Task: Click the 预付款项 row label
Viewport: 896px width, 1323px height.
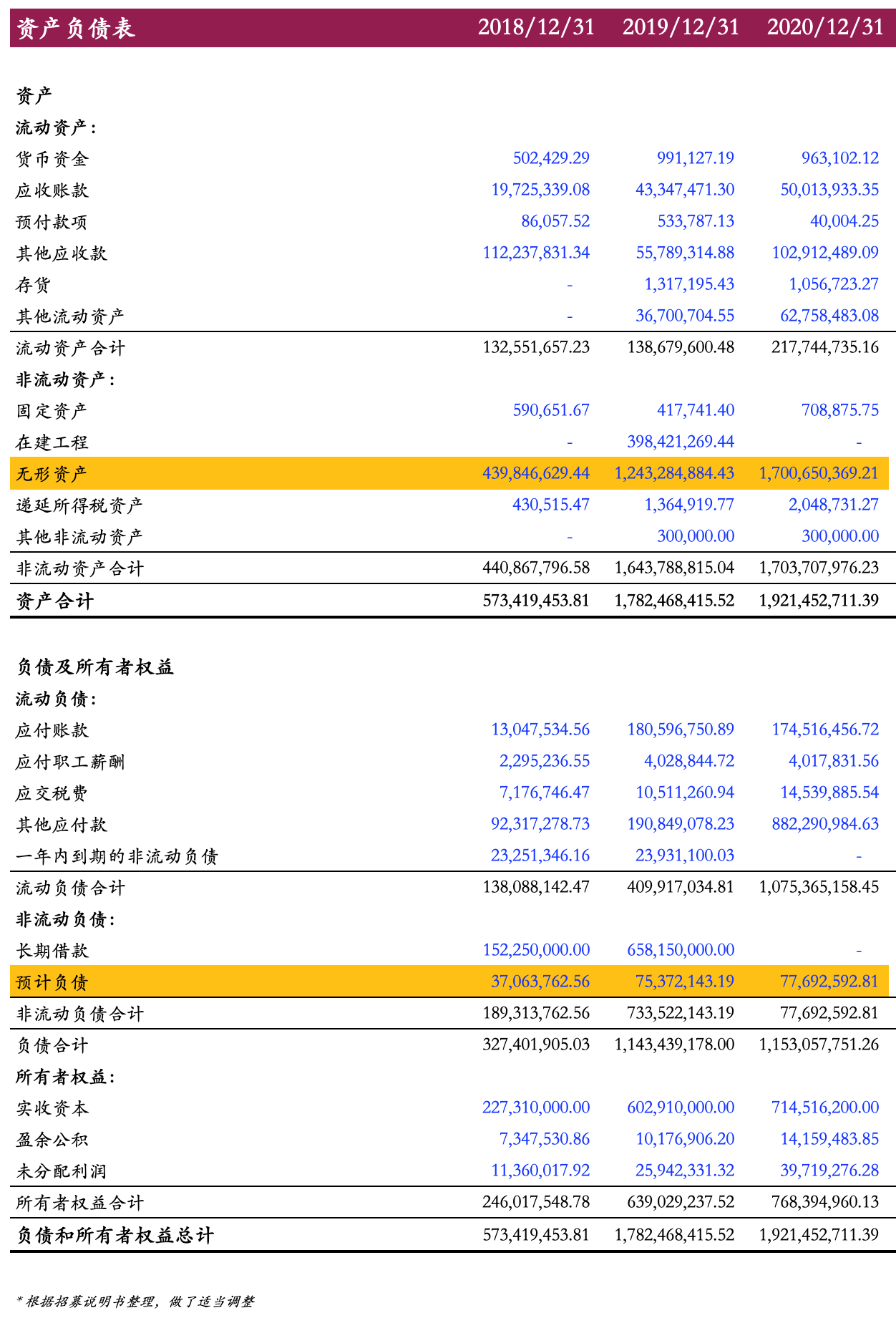Action: coord(52,222)
